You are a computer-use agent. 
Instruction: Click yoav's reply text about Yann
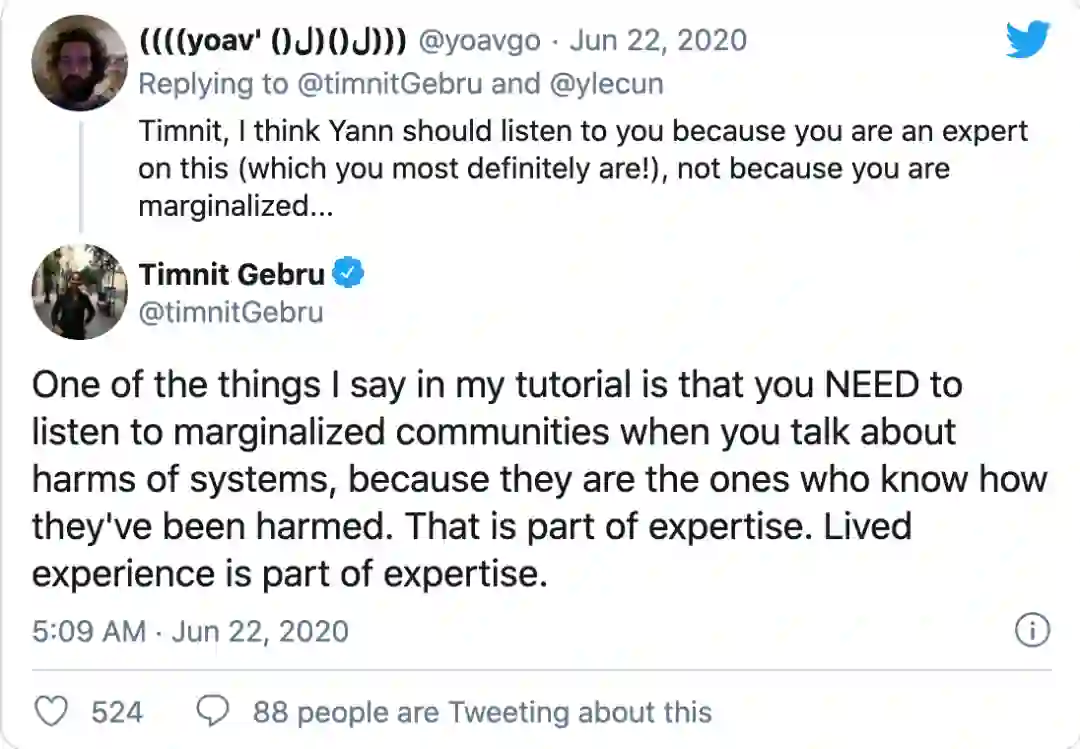click(583, 168)
